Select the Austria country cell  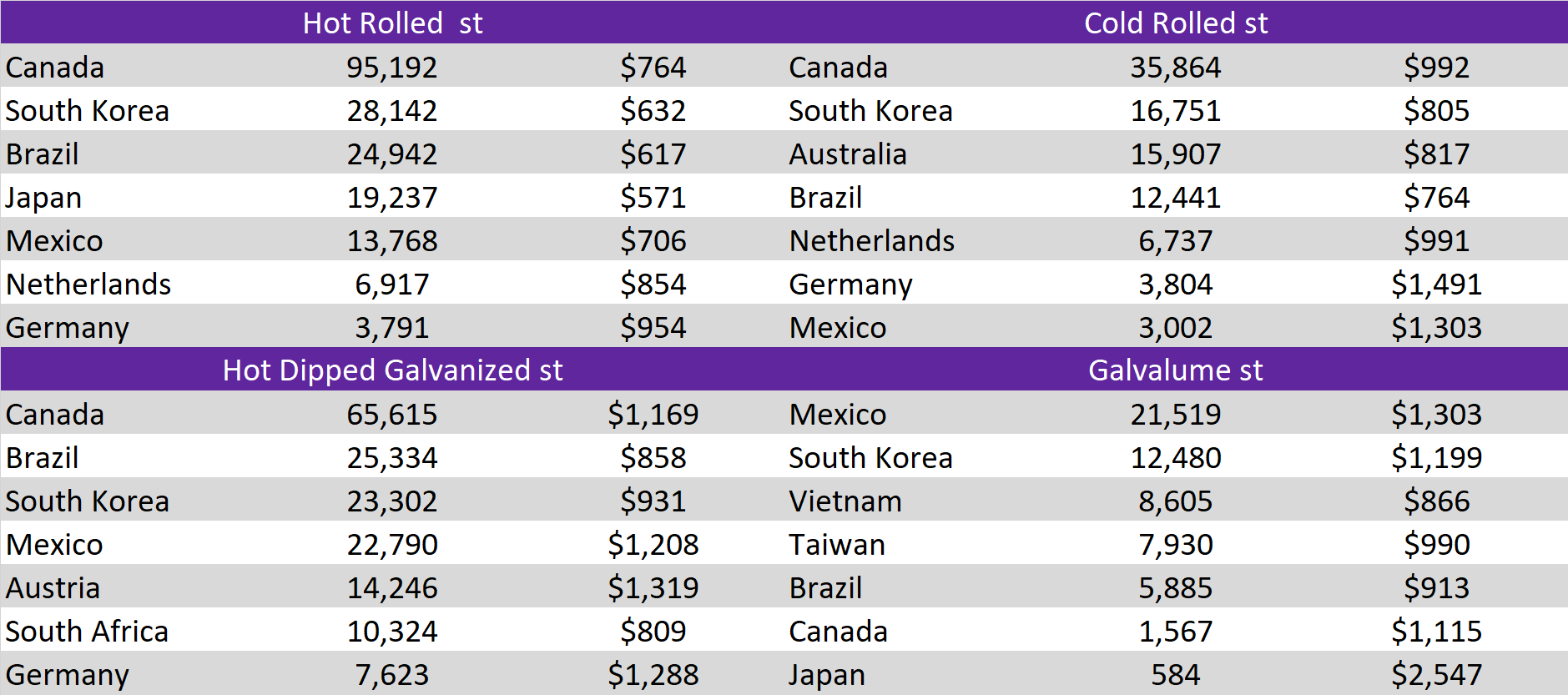tap(53, 587)
